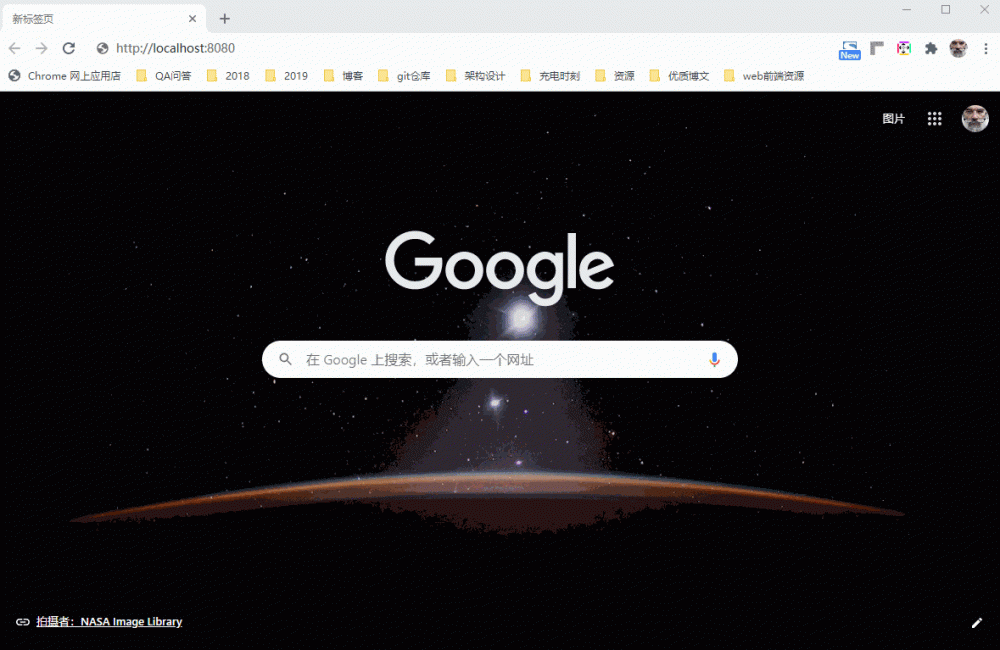Click the magnifier icon inside the search box
The height and width of the screenshot is (650, 1000).
(x=286, y=359)
